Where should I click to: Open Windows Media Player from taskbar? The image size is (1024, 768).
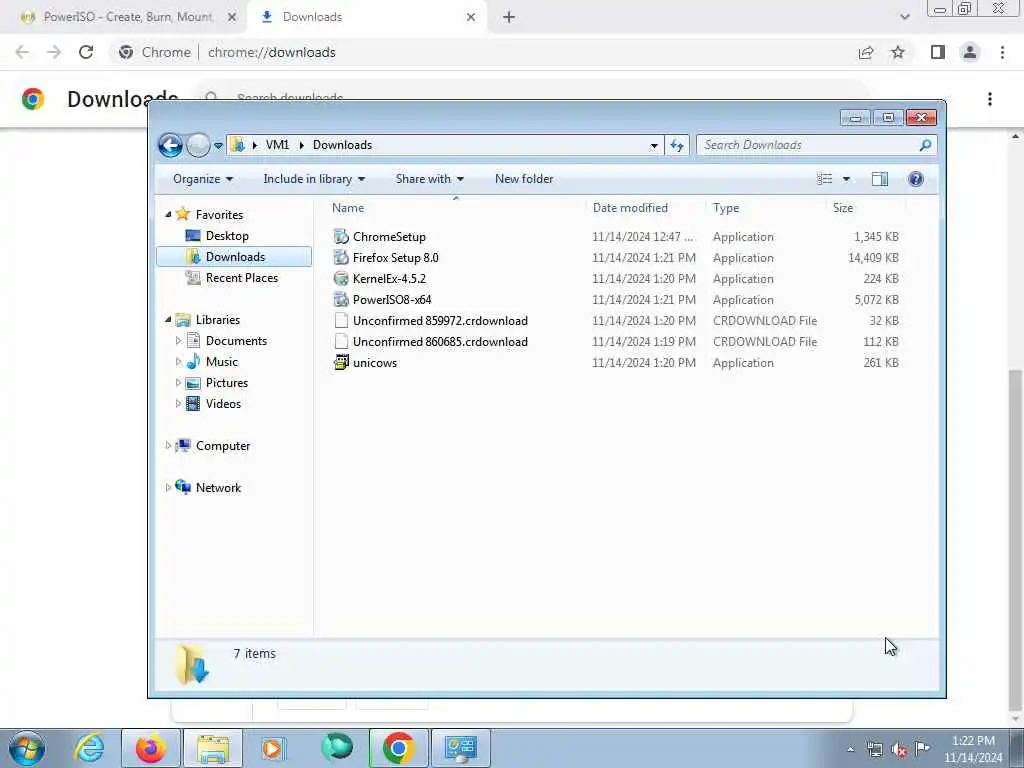point(272,748)
